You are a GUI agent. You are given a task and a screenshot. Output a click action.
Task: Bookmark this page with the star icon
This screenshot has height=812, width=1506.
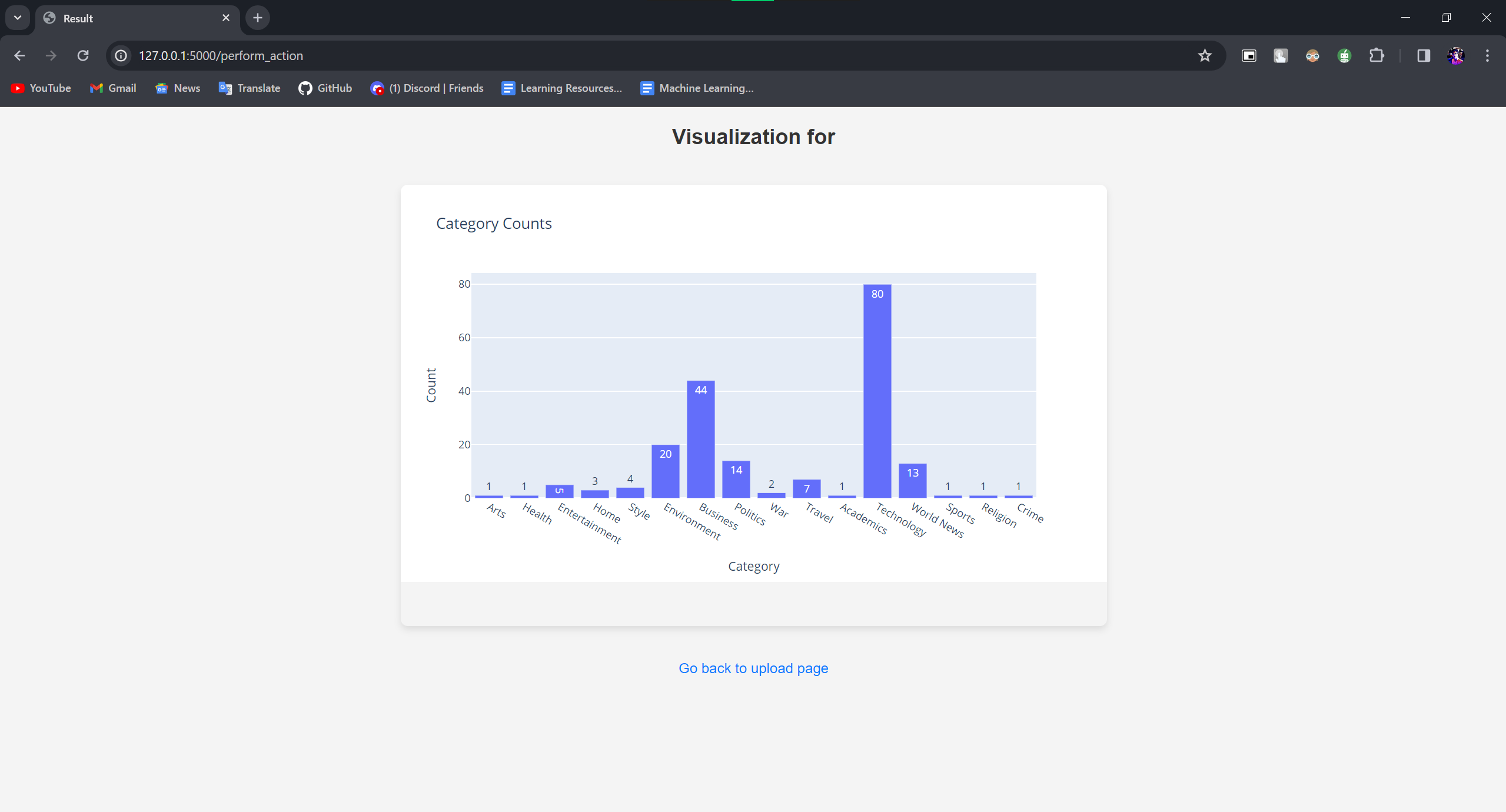[x=1204, y=55]
